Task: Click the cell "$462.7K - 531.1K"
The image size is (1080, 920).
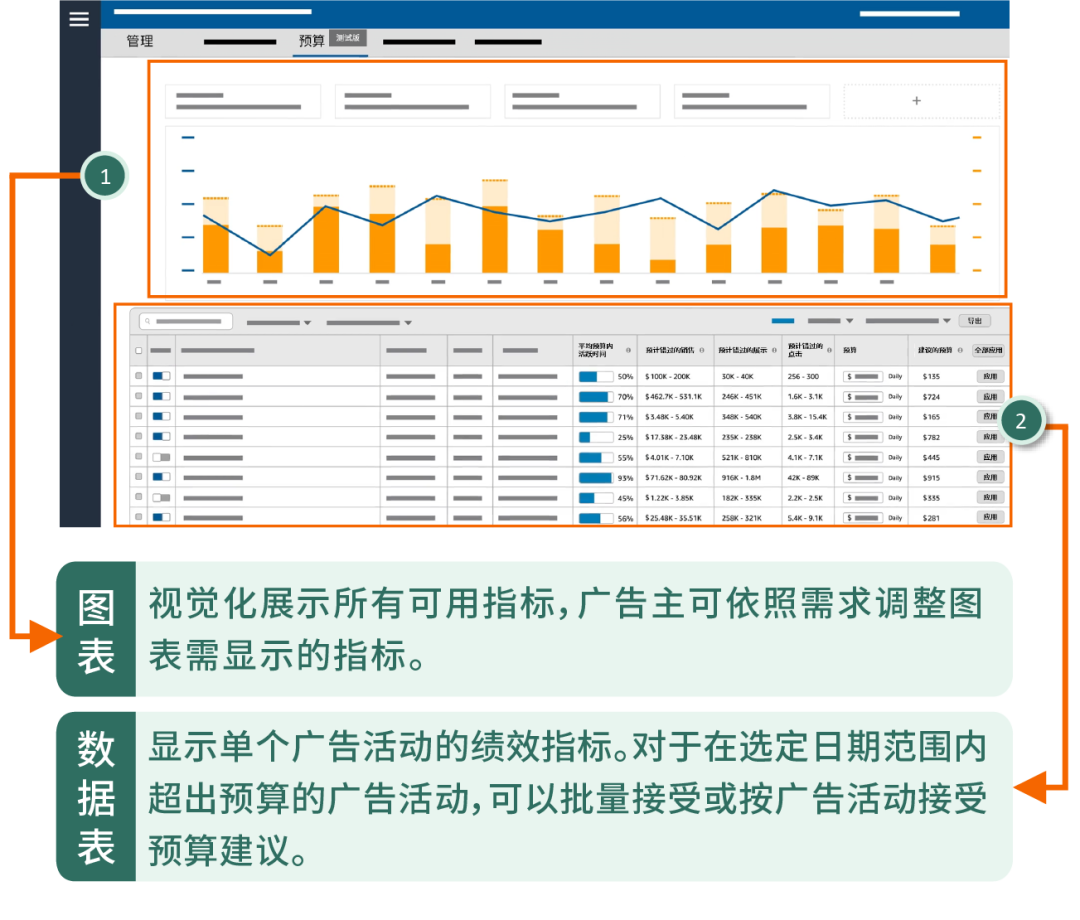Action: (x=674, y=397)
